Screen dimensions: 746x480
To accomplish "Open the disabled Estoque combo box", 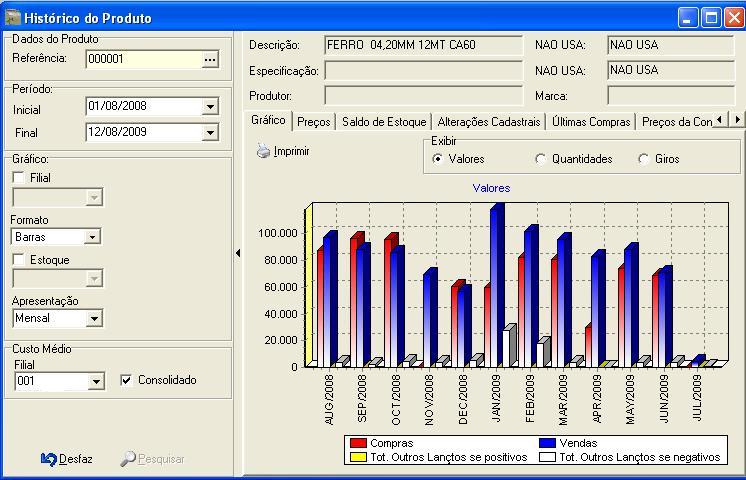I will click(94, 278).
